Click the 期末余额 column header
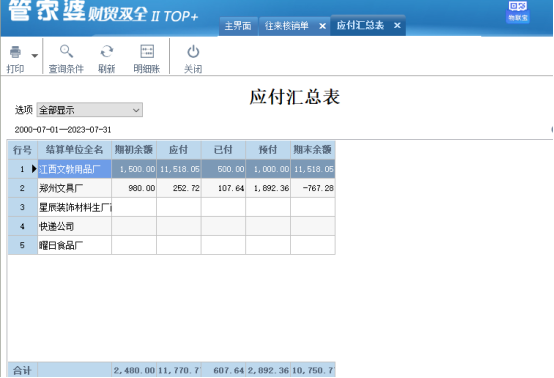This screenshot has height=378, width=554. (313, 150)
